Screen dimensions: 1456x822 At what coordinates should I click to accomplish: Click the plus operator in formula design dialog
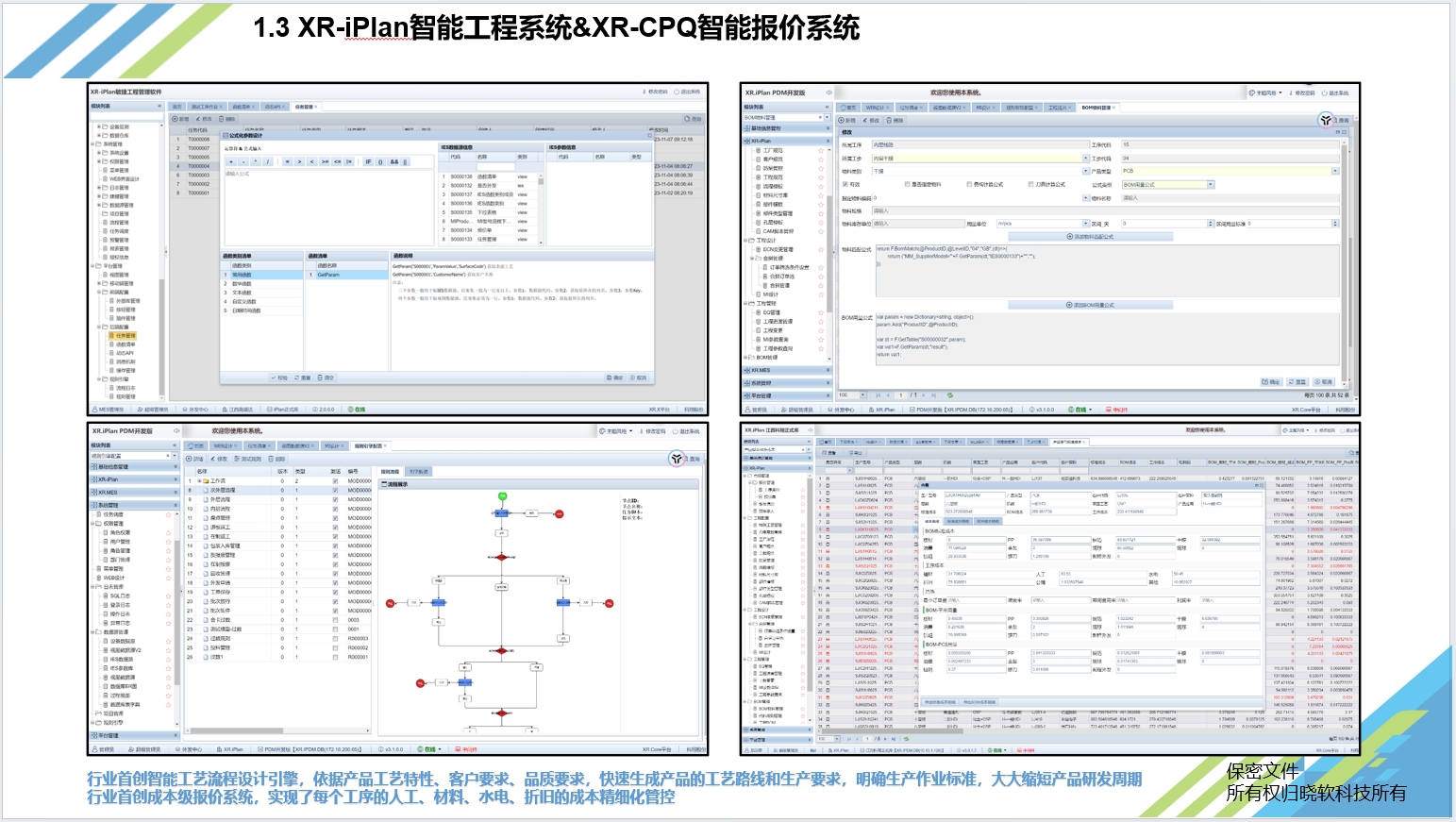(x=231, y=161)
